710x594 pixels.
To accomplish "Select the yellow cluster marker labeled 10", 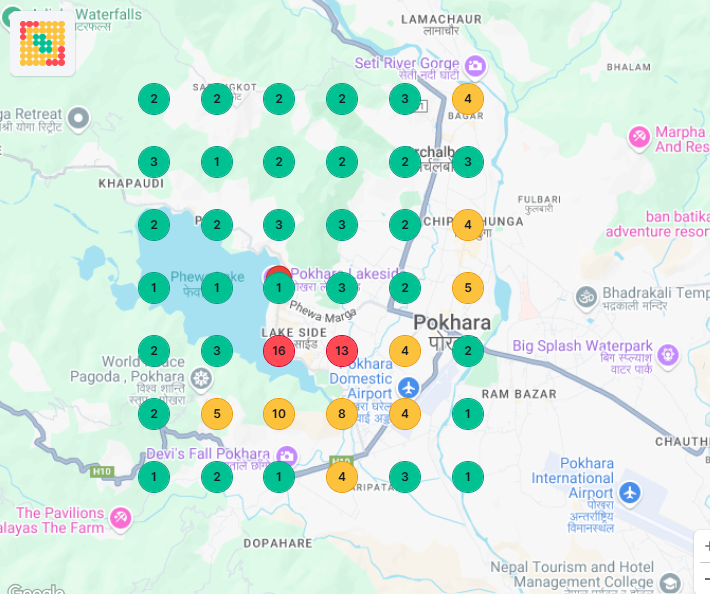I will [279, 414].
